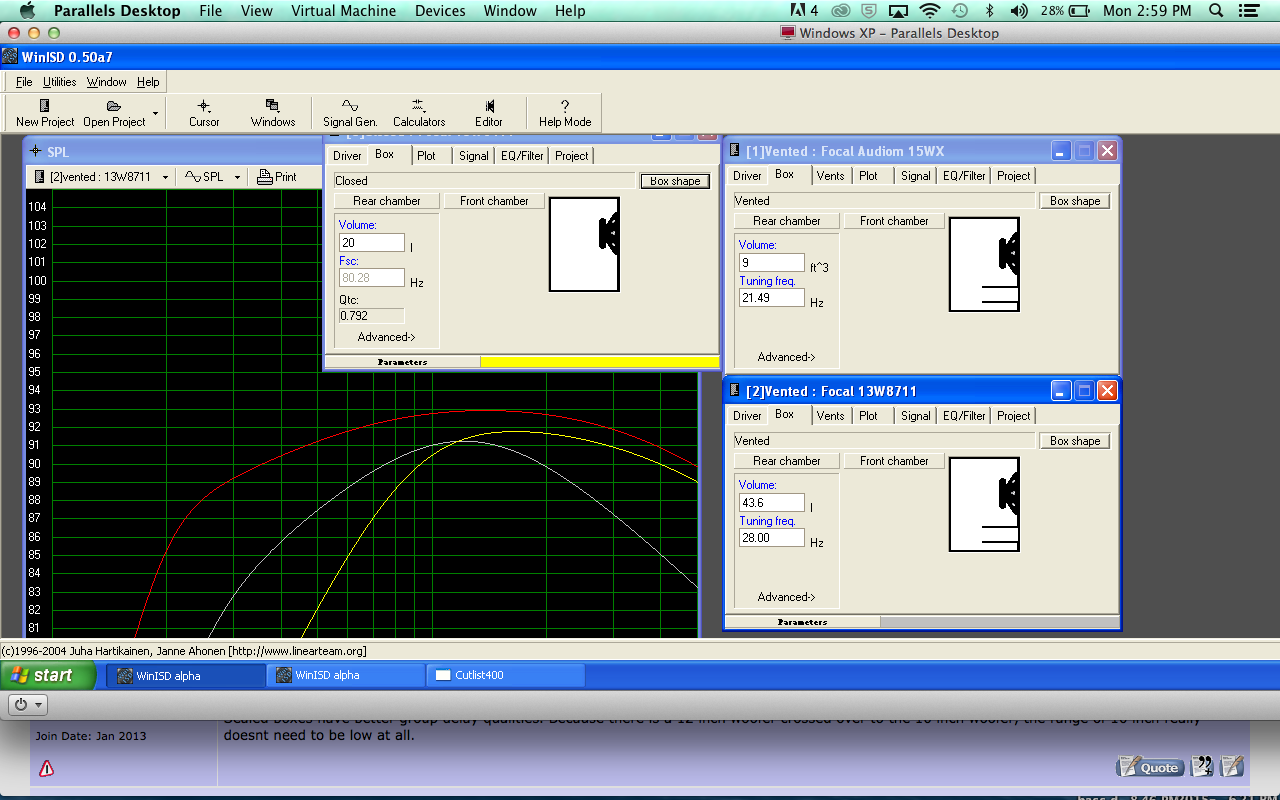Click the Volume field showing 20
This screenshot has height=800, width=1280.
click(x=371, y=243)
